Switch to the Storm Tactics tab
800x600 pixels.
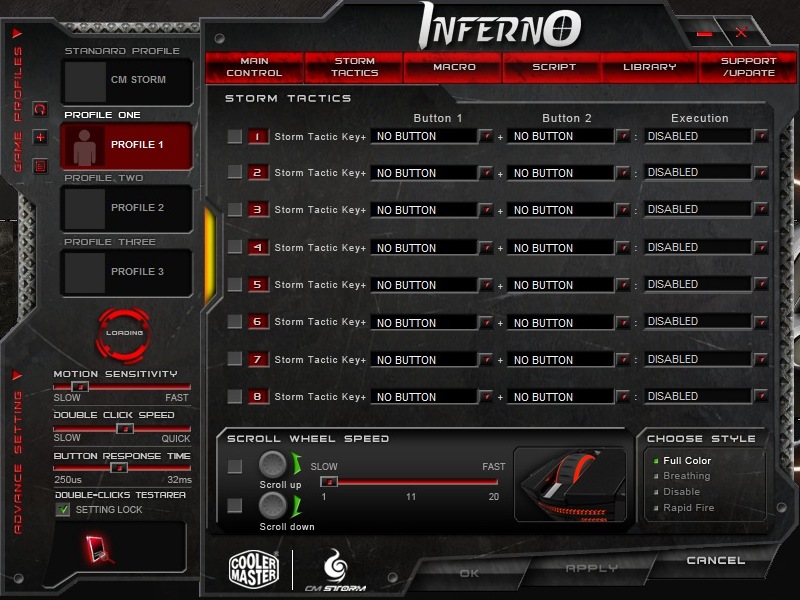pyautogui.click(x=354, y=67)
